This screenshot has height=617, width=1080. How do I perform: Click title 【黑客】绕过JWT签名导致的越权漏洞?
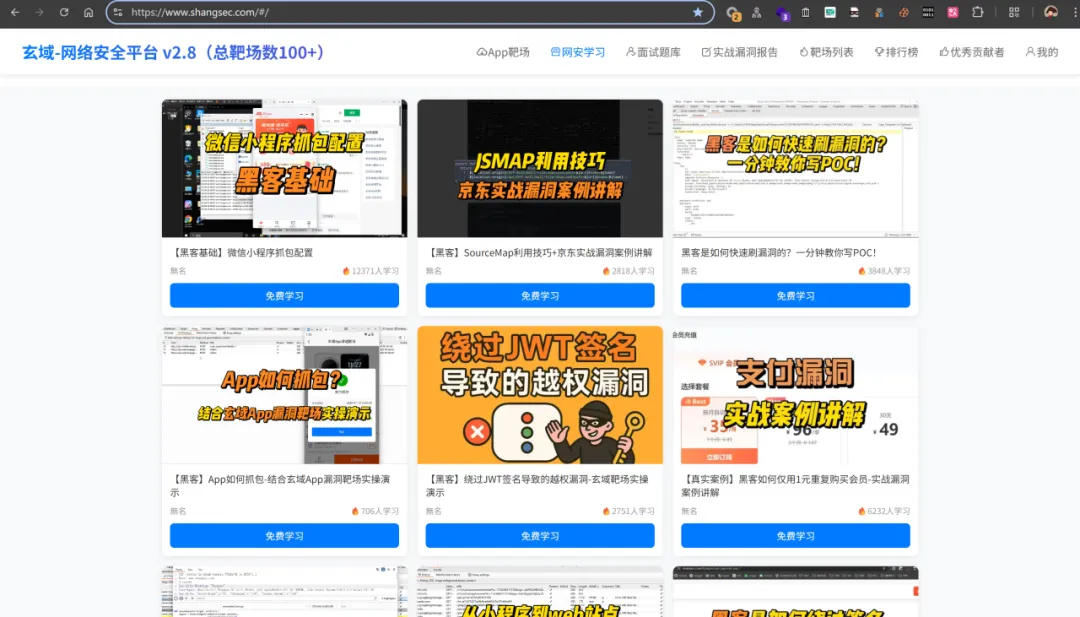(537, 485)
